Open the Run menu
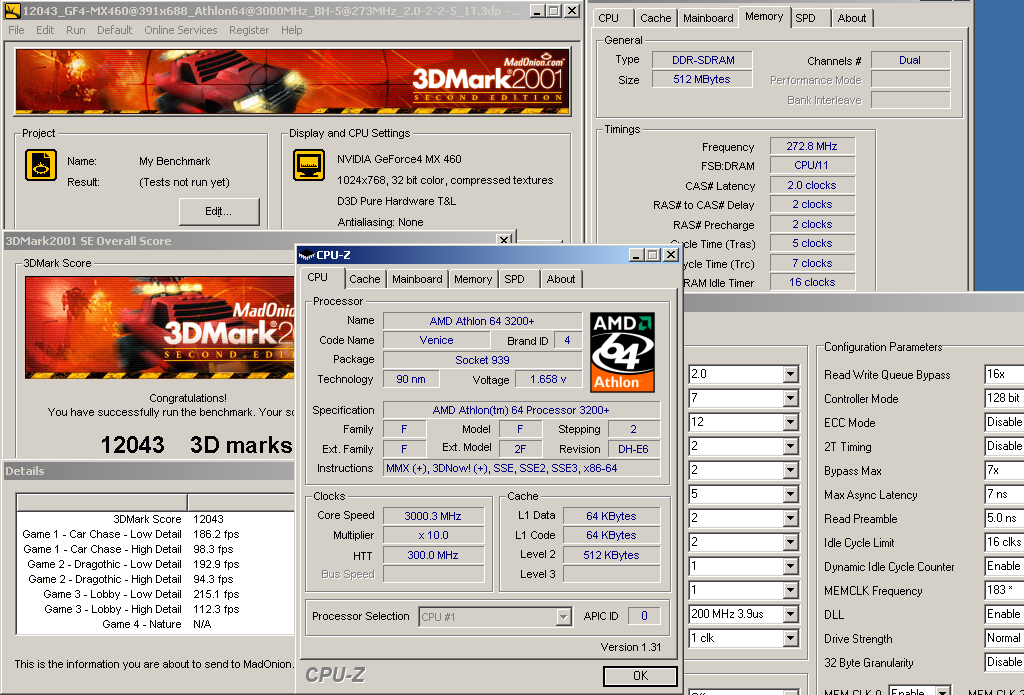 (76, 30)
